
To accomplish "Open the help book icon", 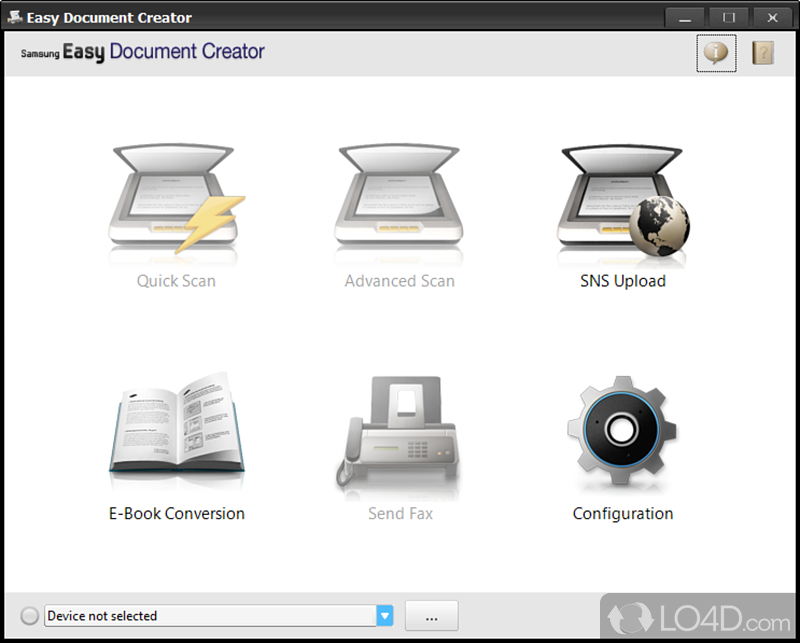I will [x=763, y=53].
